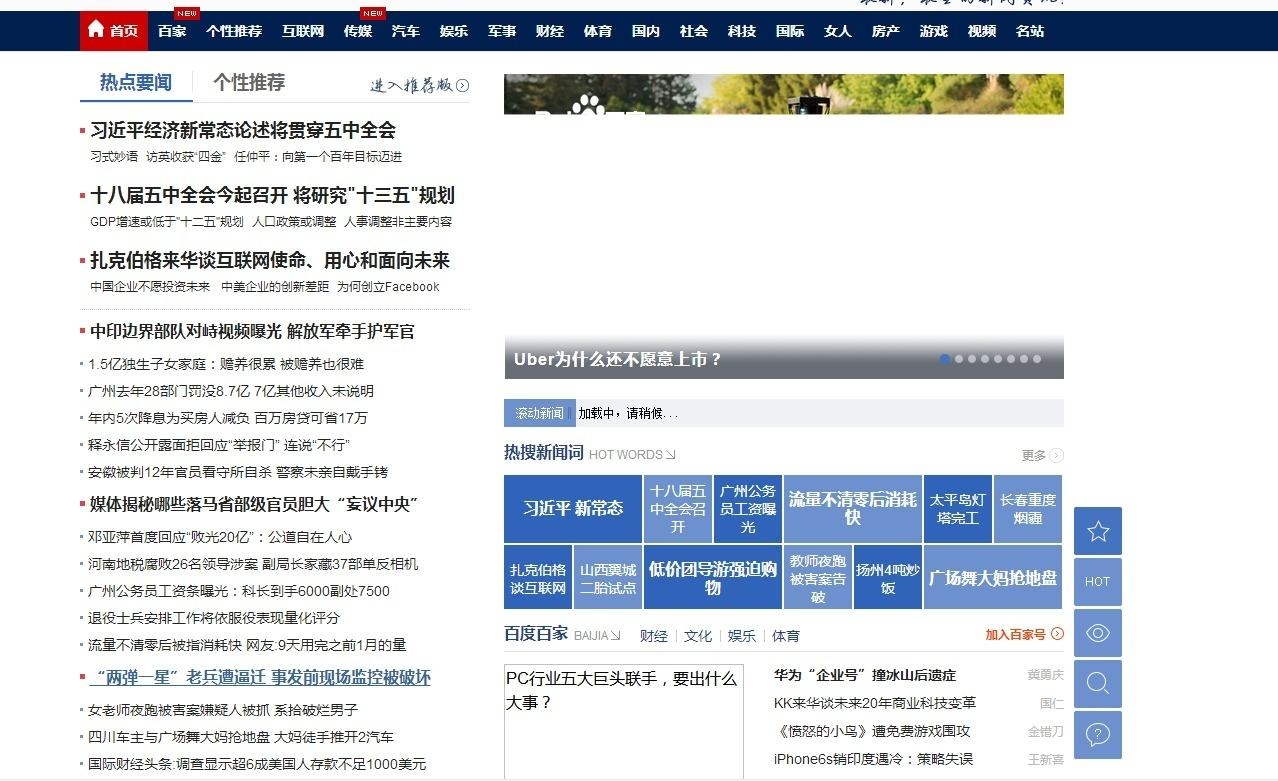Viewport: 1278px width, 781px height.
Task: Click the 流量不清零后消耗快 tile
Action: (853, 508)
